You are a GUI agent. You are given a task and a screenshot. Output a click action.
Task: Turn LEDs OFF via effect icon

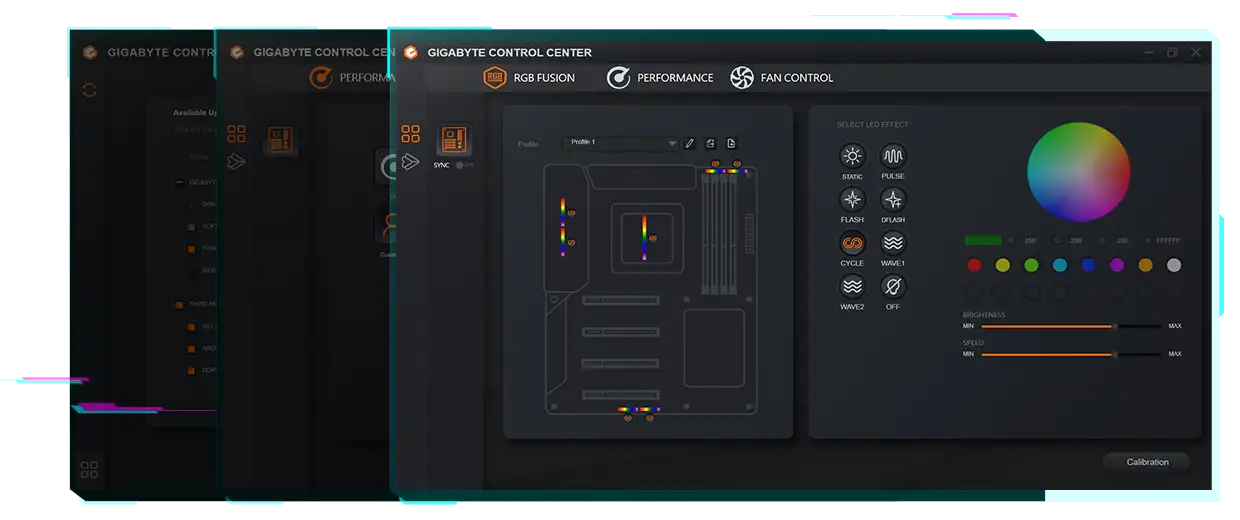pos(893,287)
